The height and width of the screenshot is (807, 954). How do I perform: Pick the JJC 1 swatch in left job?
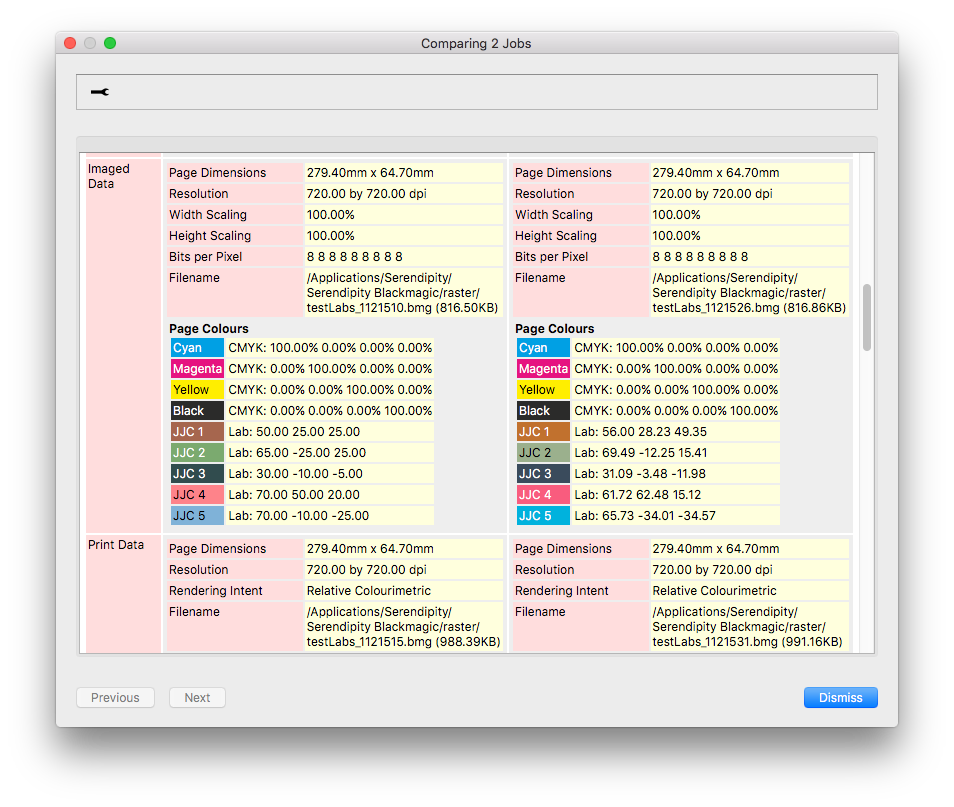click(x=197, y=431)
